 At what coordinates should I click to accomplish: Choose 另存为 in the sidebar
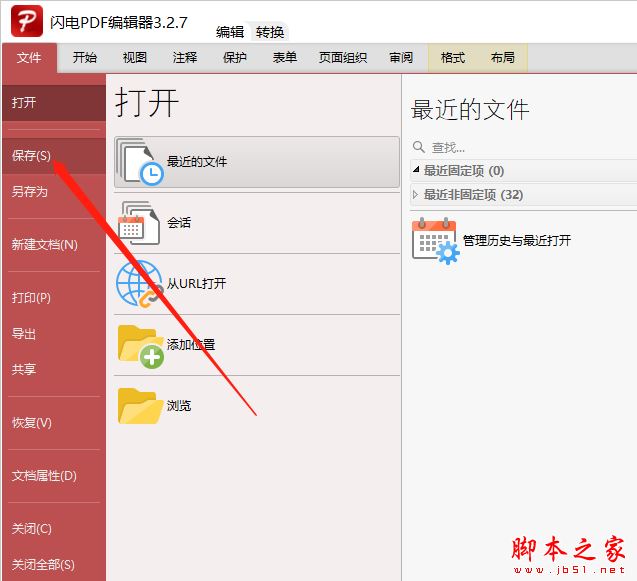54,191
